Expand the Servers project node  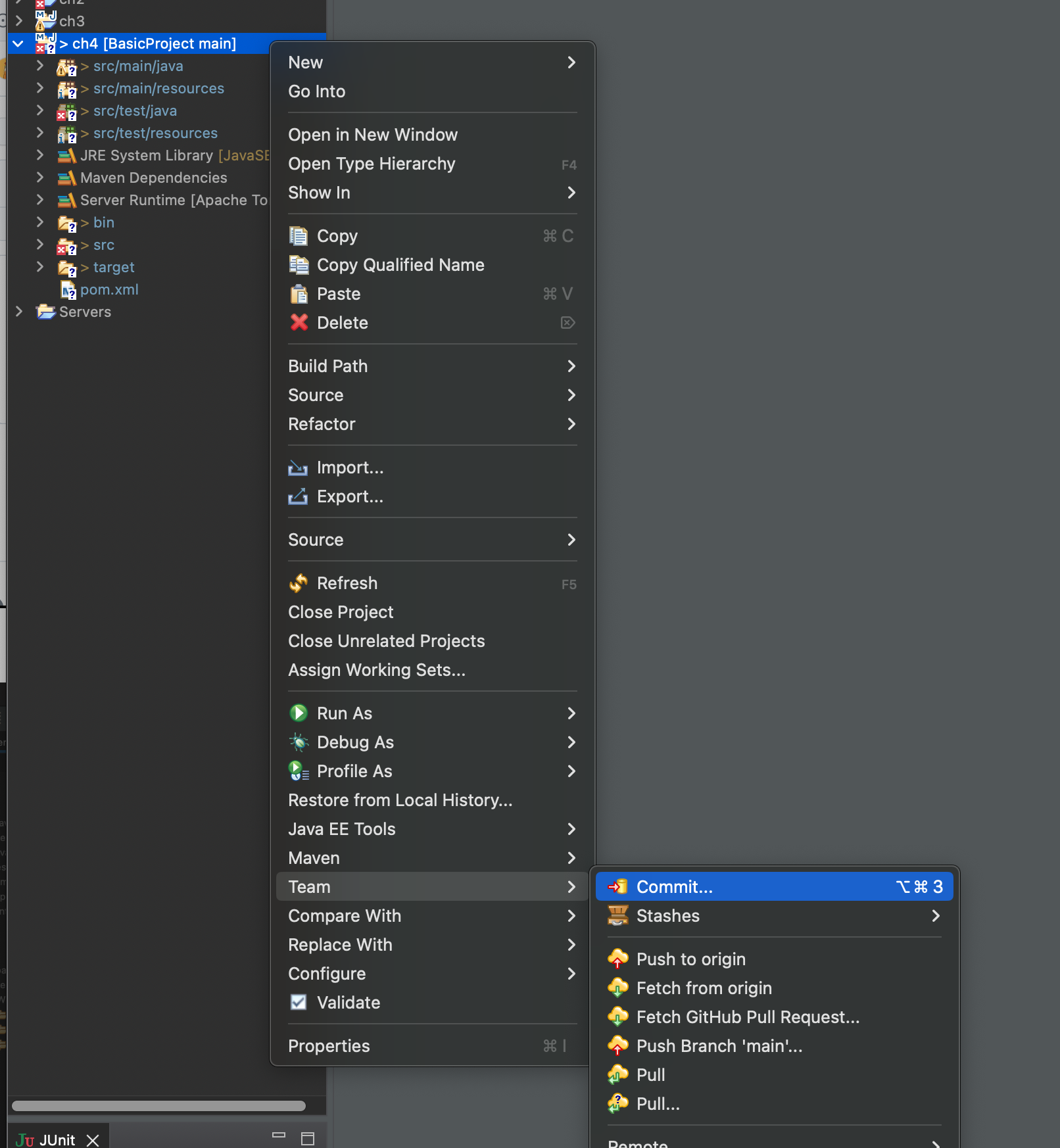(18, 312)
